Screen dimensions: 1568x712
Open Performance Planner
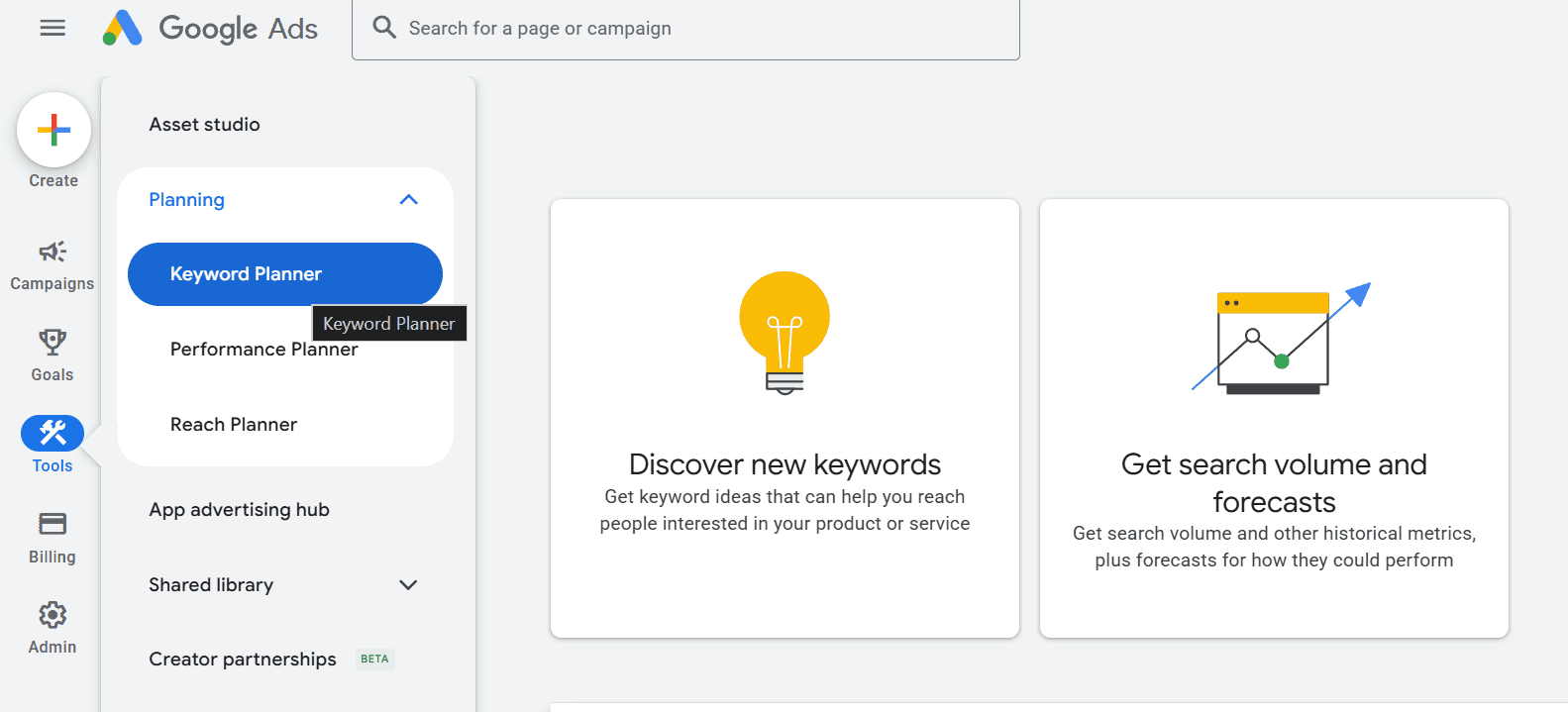tap(263, 349)
